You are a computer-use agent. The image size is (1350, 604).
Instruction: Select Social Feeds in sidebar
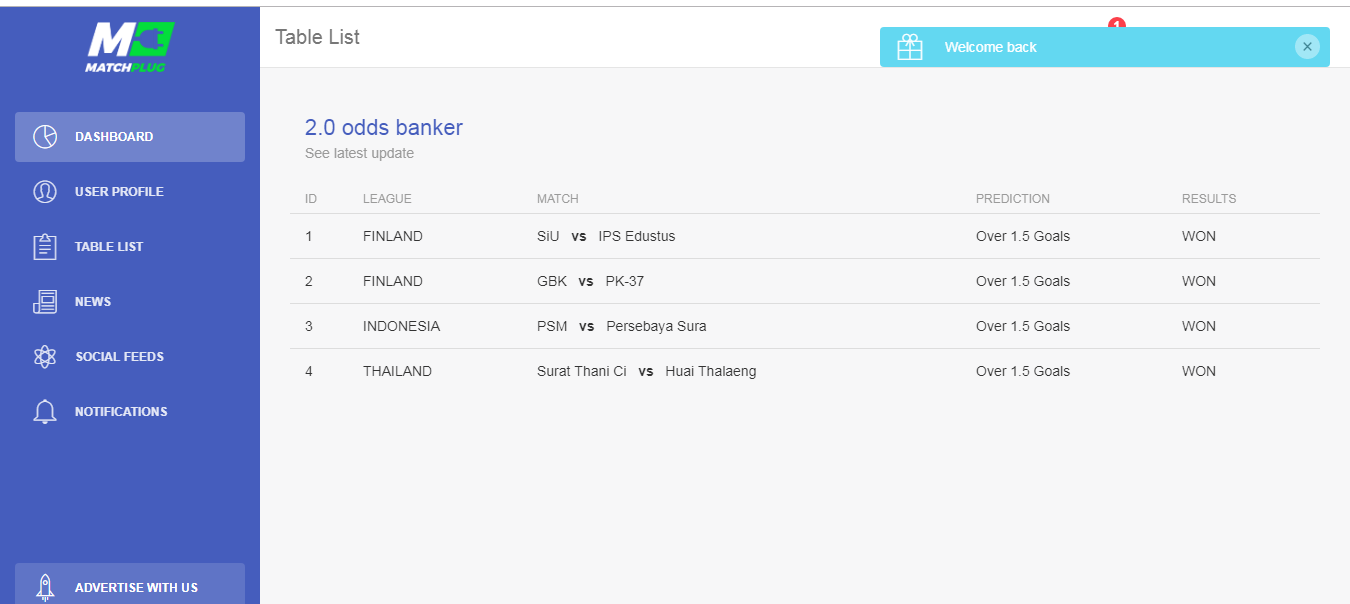point(119,357)
